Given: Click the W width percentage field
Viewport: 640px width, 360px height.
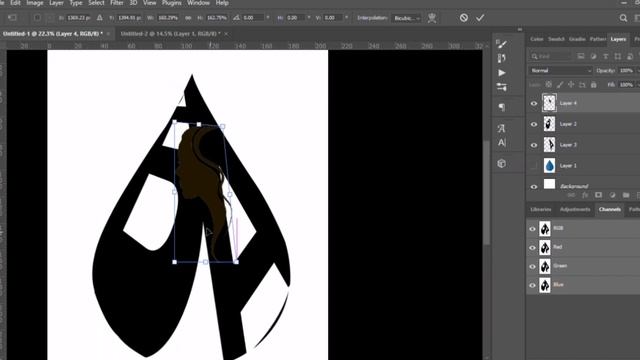Looking at the screenshot, I should click(x=168, y=18).
